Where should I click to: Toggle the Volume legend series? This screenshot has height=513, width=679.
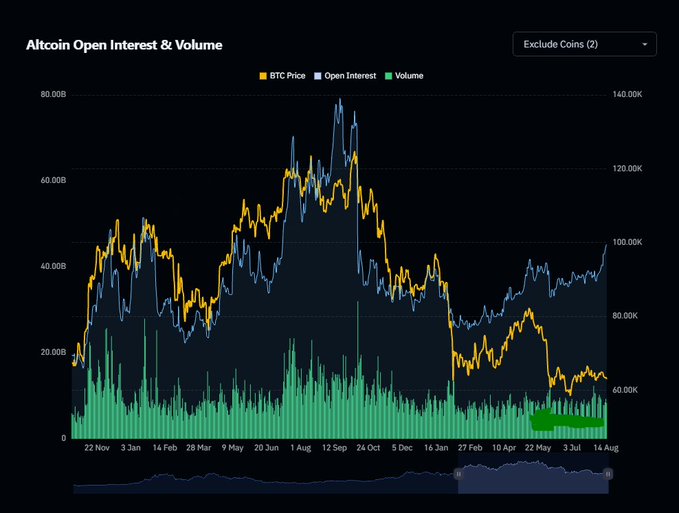[404, 76]
